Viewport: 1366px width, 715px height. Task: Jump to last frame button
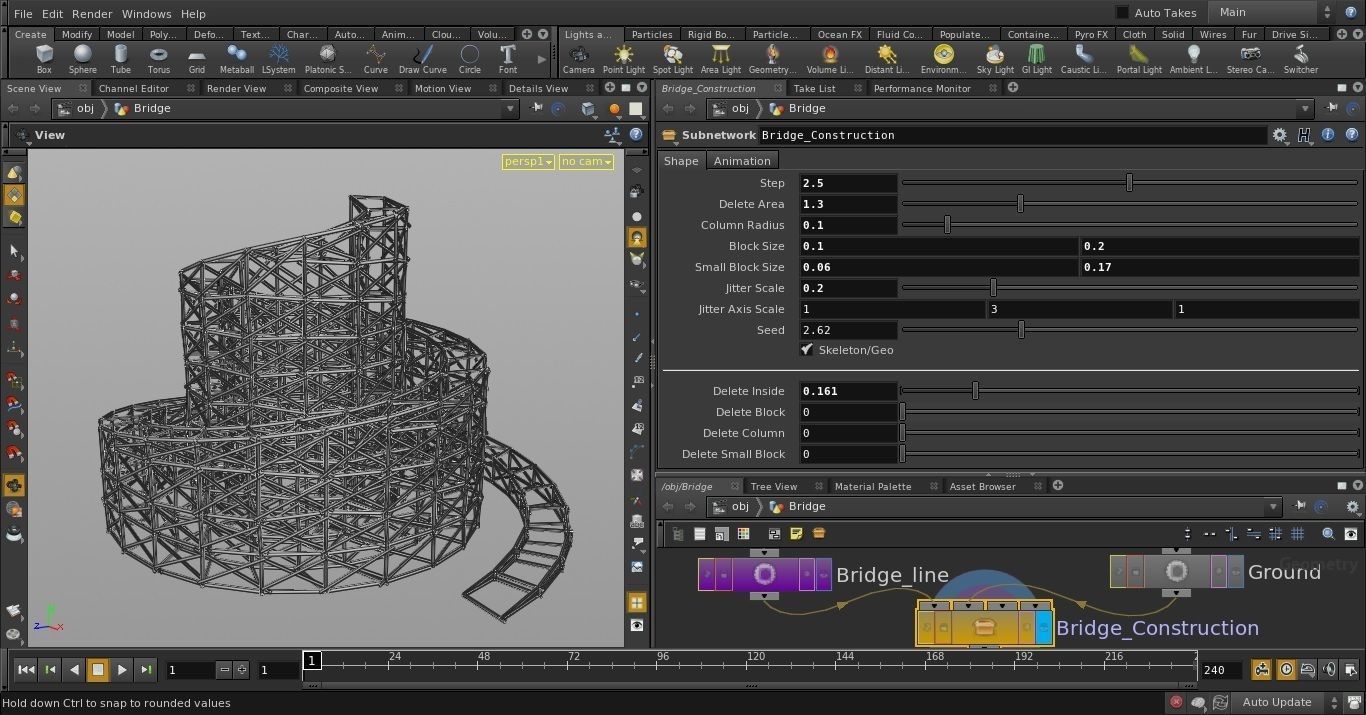click(146, 670)
